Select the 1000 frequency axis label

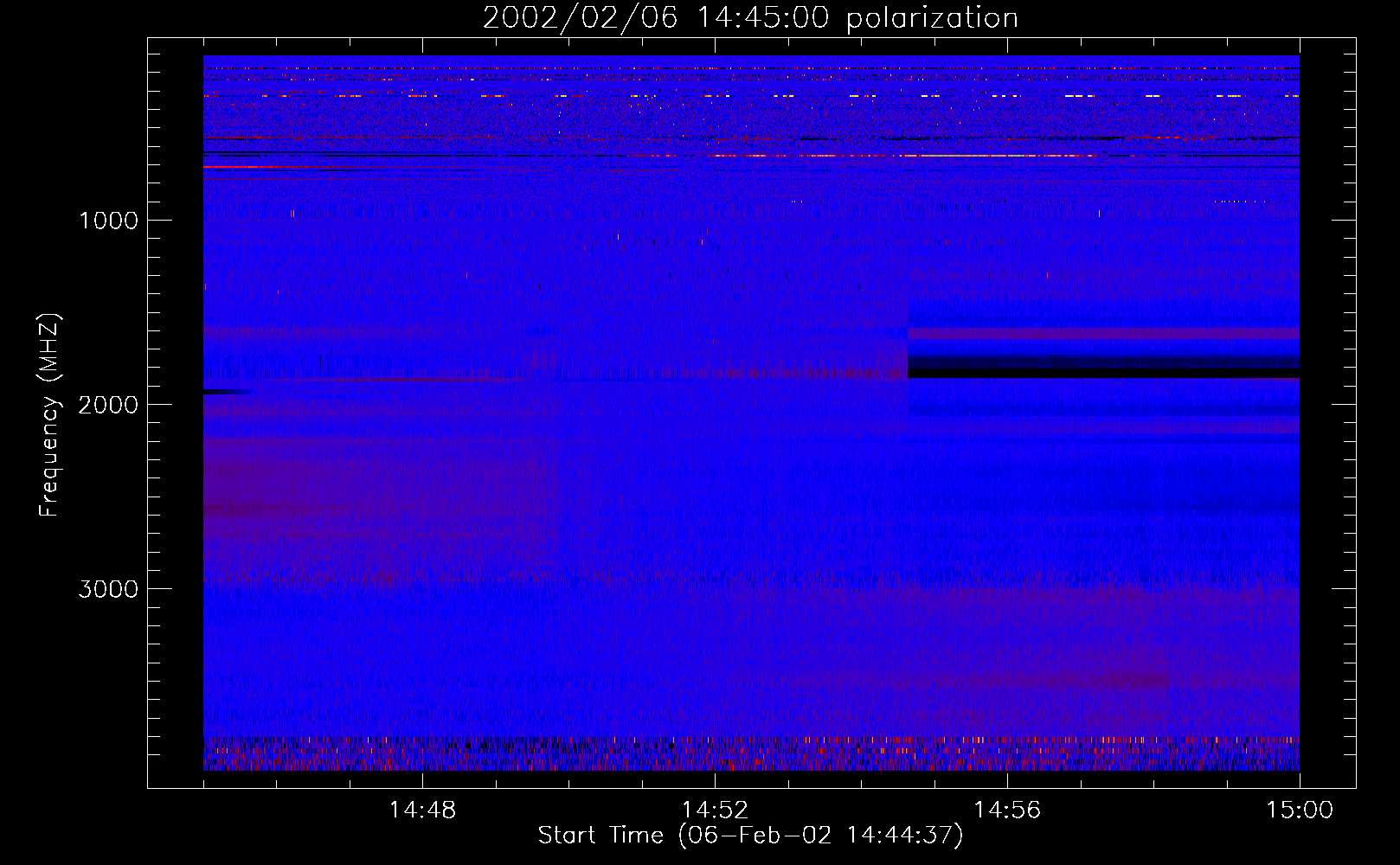(108, 221)
